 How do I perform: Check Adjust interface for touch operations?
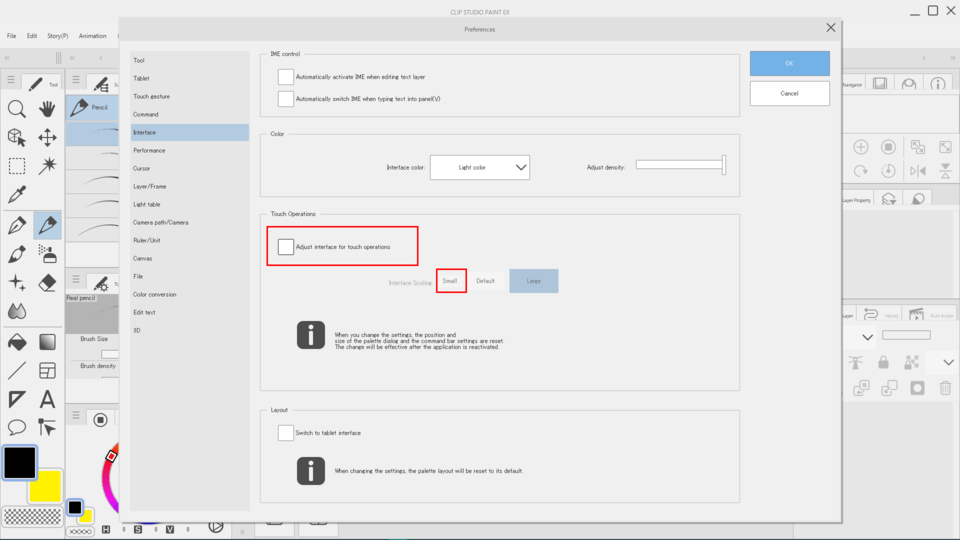pyautogui.click(x=285, y=247)
